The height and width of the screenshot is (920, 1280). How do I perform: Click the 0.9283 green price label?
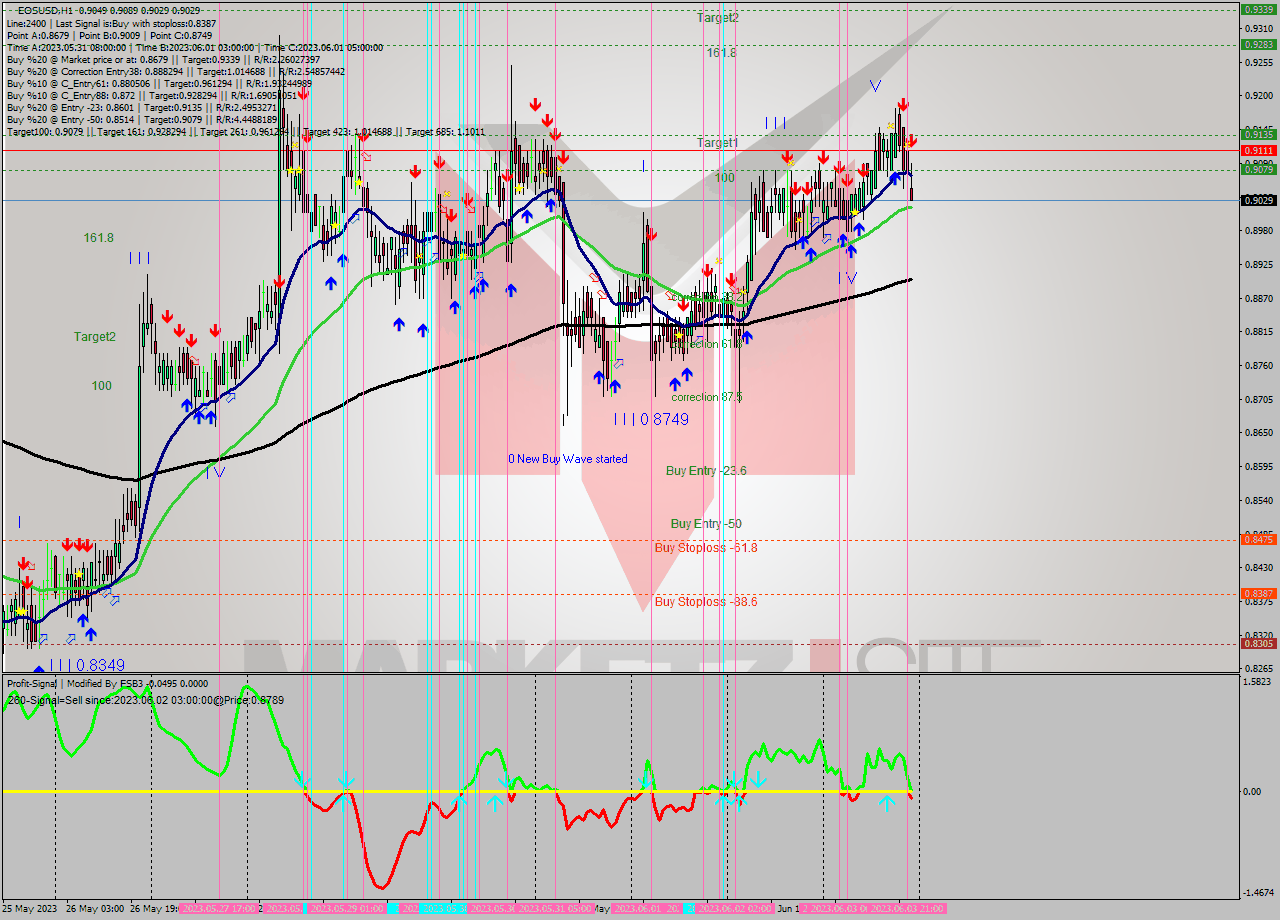click(x=1257, y=44)
